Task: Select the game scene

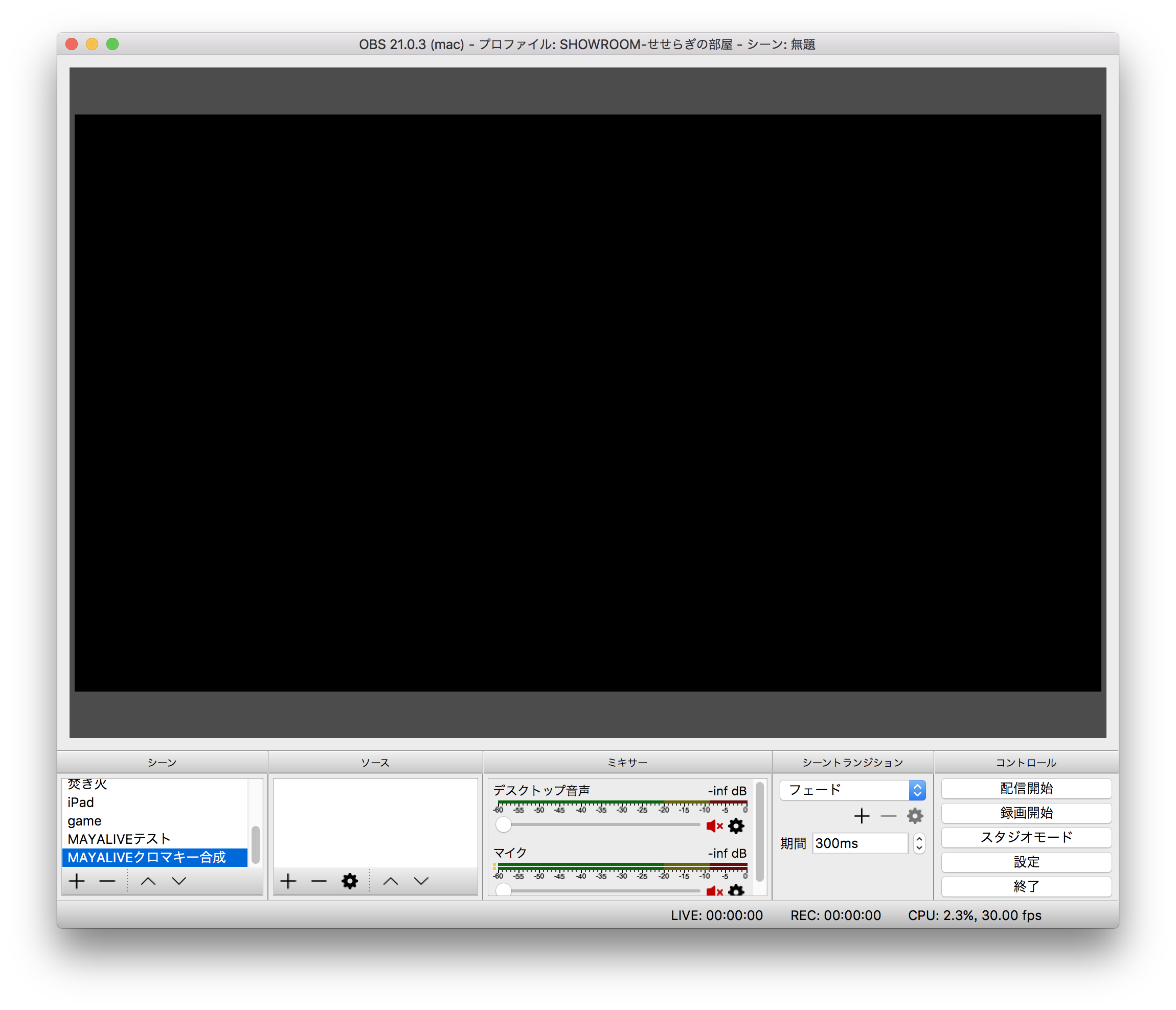Action: pos(154,821)
